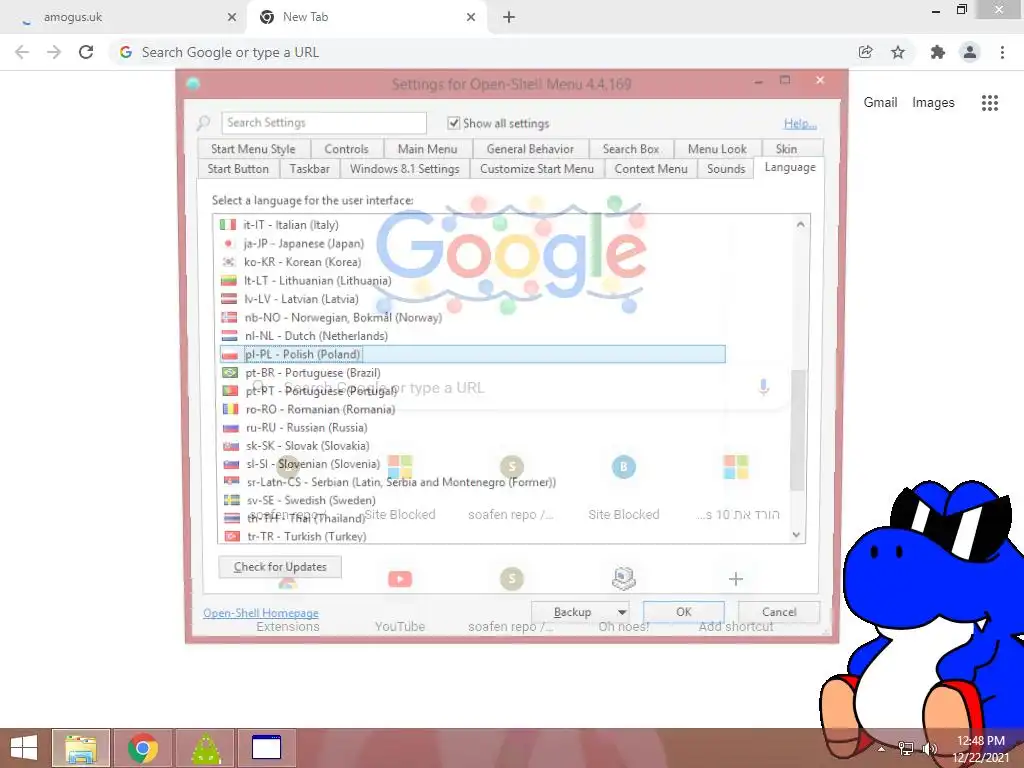Switch to Controls tab
The image size is (1024, 768).
(346, 149)
